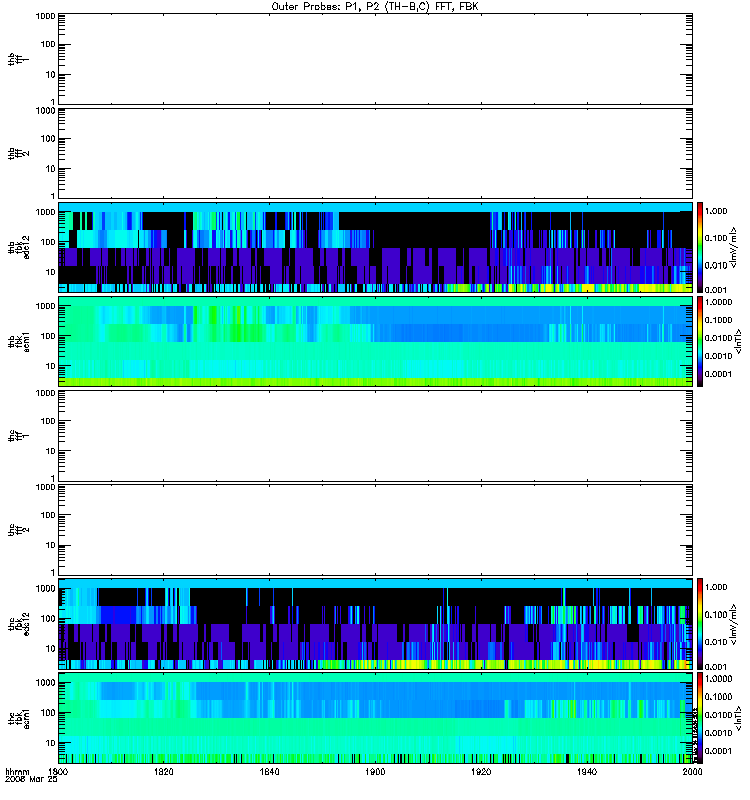Click inside the thb fbk scm1 spectrogram
Viewport: 750px width, 800px height.
click(376, 341)
